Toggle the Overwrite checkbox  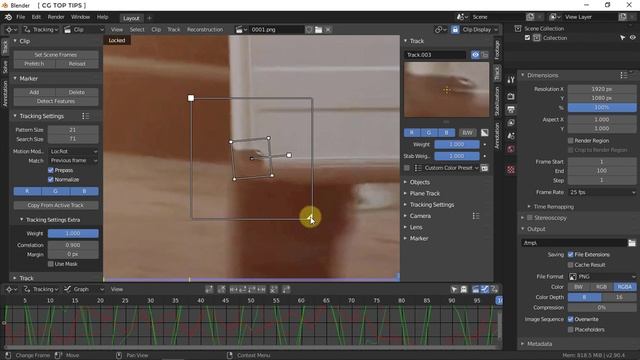(571, 319)
